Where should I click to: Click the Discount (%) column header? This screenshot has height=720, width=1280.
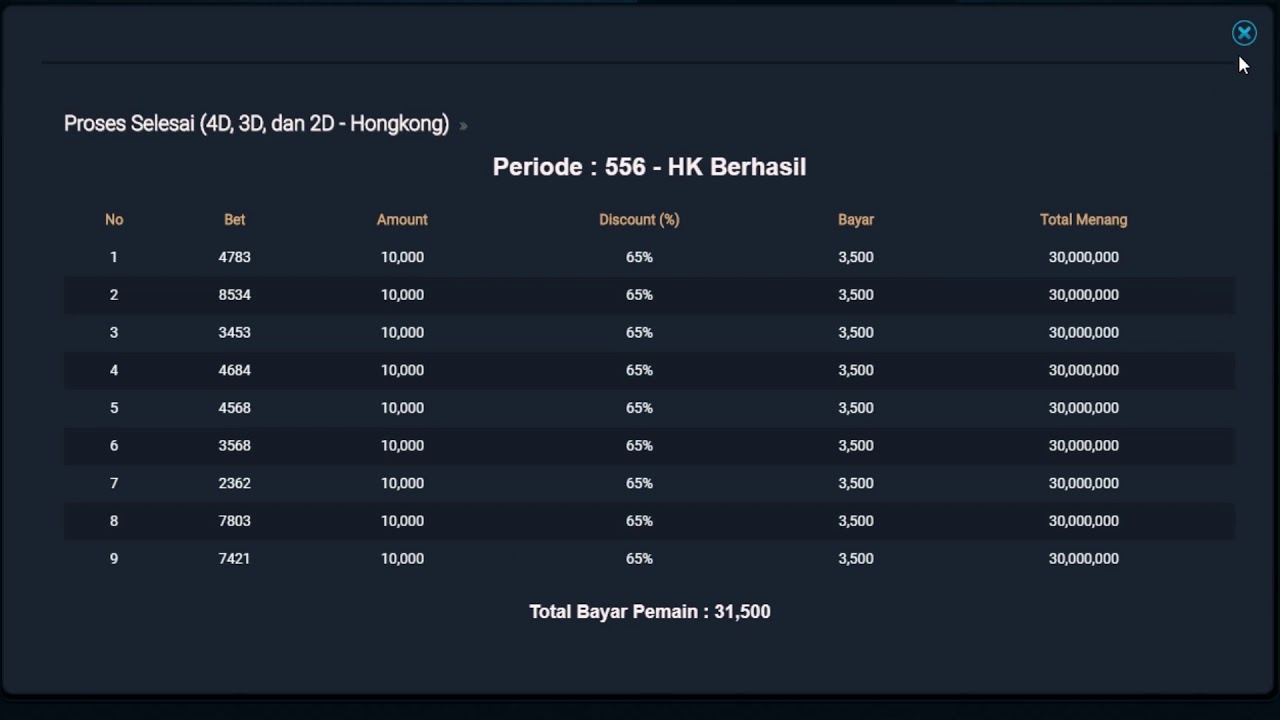point(639,220)
